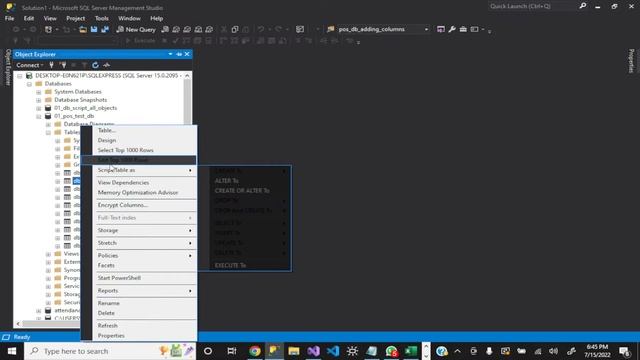Click the volume icon in system tray
The height and width of the screenshot is (360, 640).
tap(553, 351)
